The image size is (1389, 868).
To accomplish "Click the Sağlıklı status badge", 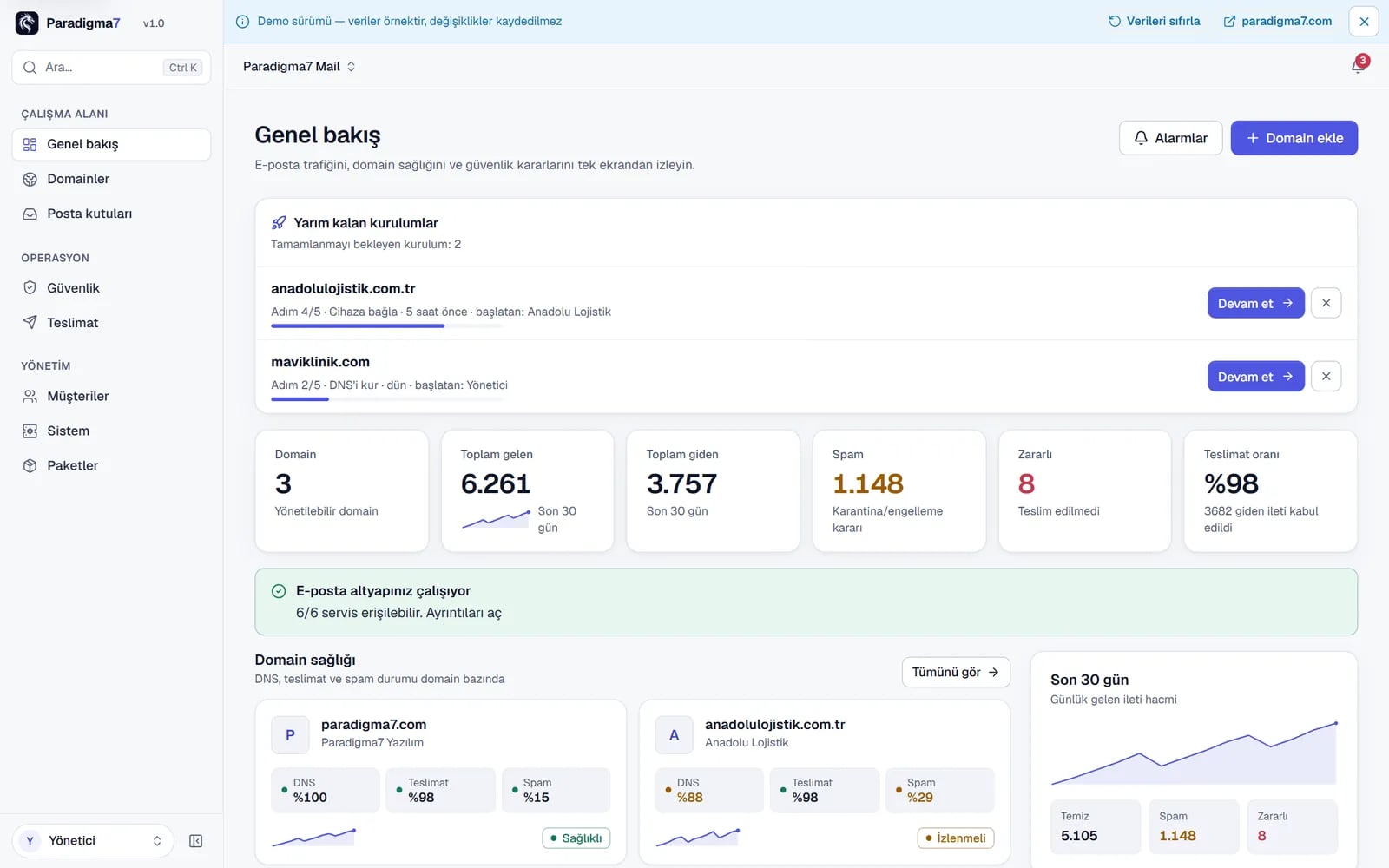I will tap(576, 838).
